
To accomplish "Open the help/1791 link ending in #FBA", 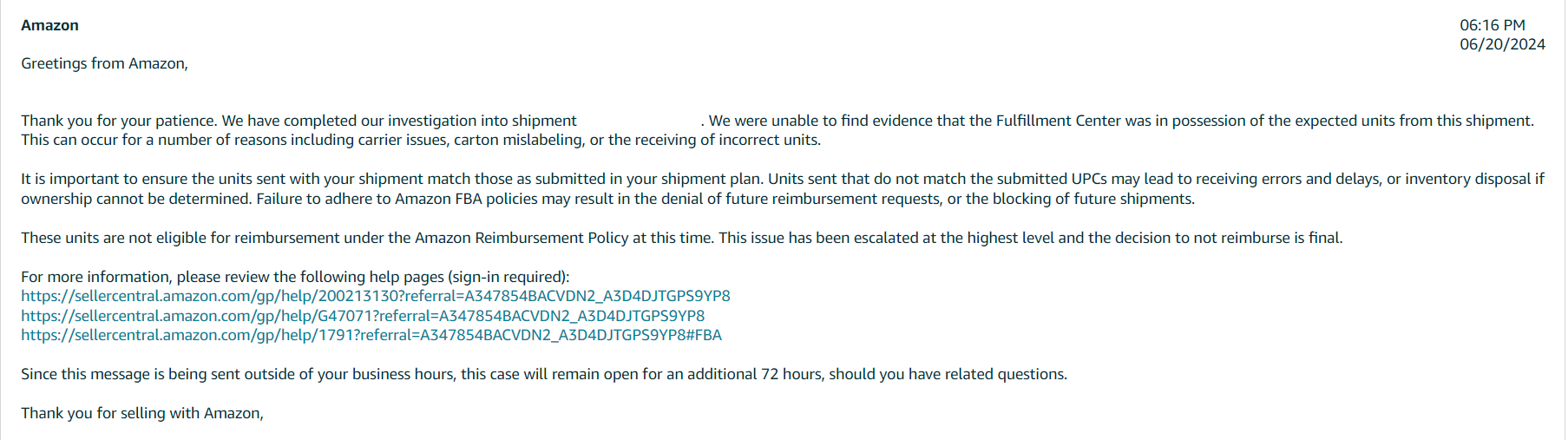I will 371,335.
